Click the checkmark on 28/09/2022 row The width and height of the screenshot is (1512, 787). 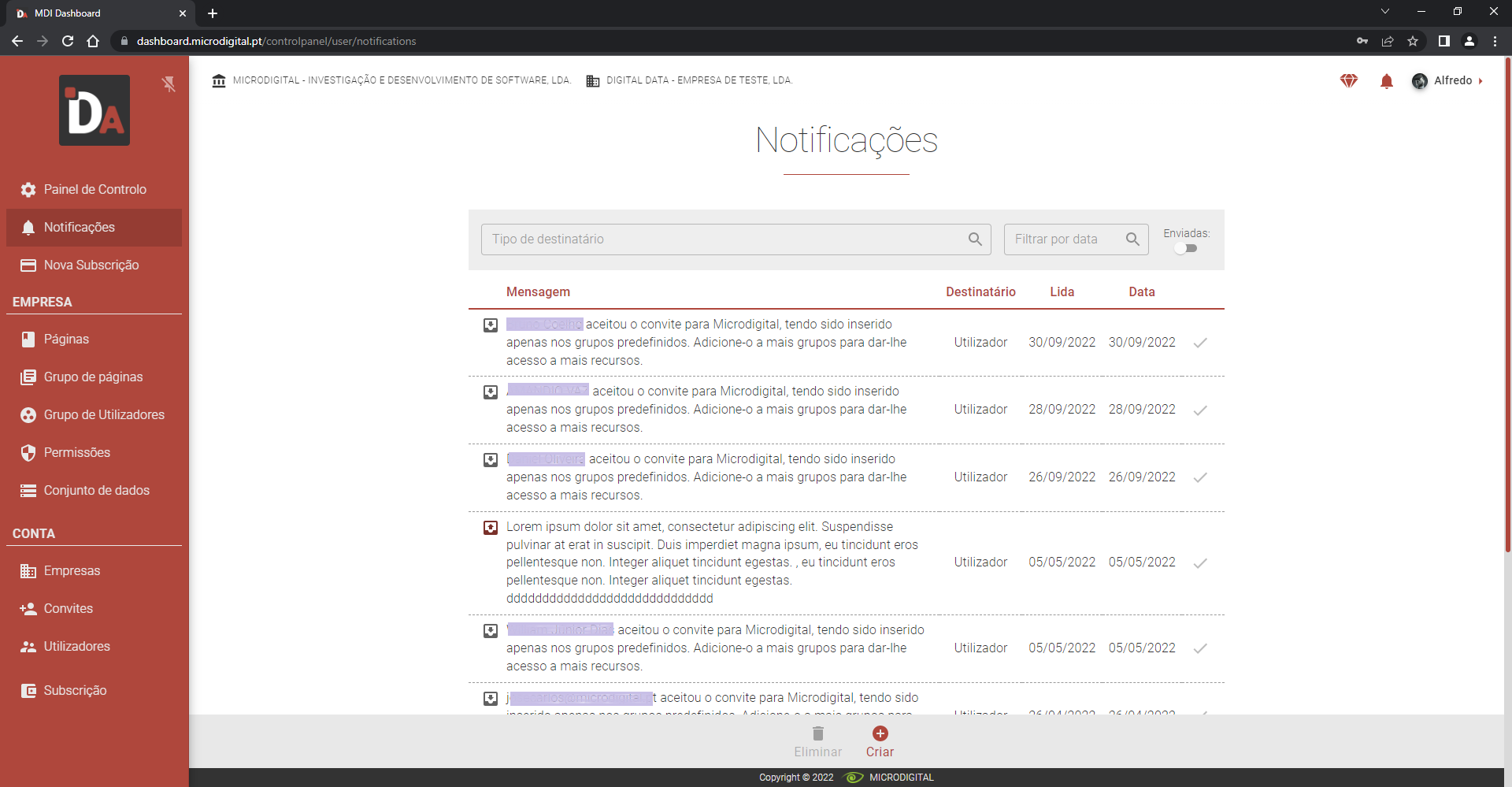point(1200,410)
